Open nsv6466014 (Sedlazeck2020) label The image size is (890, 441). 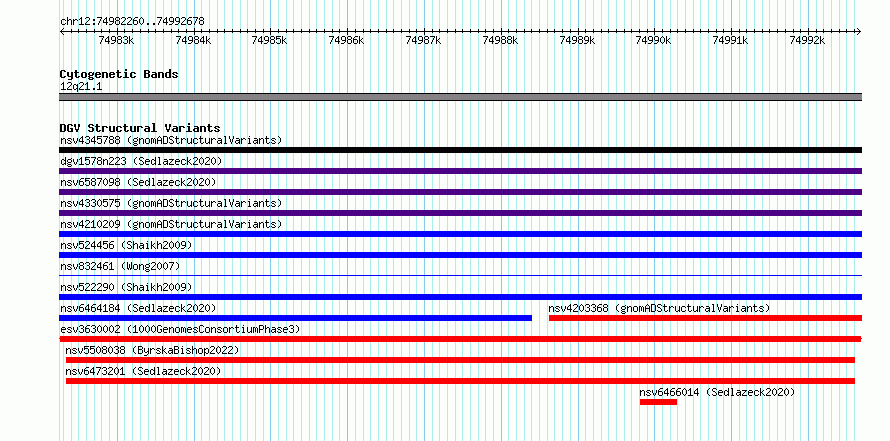point(717,392)
